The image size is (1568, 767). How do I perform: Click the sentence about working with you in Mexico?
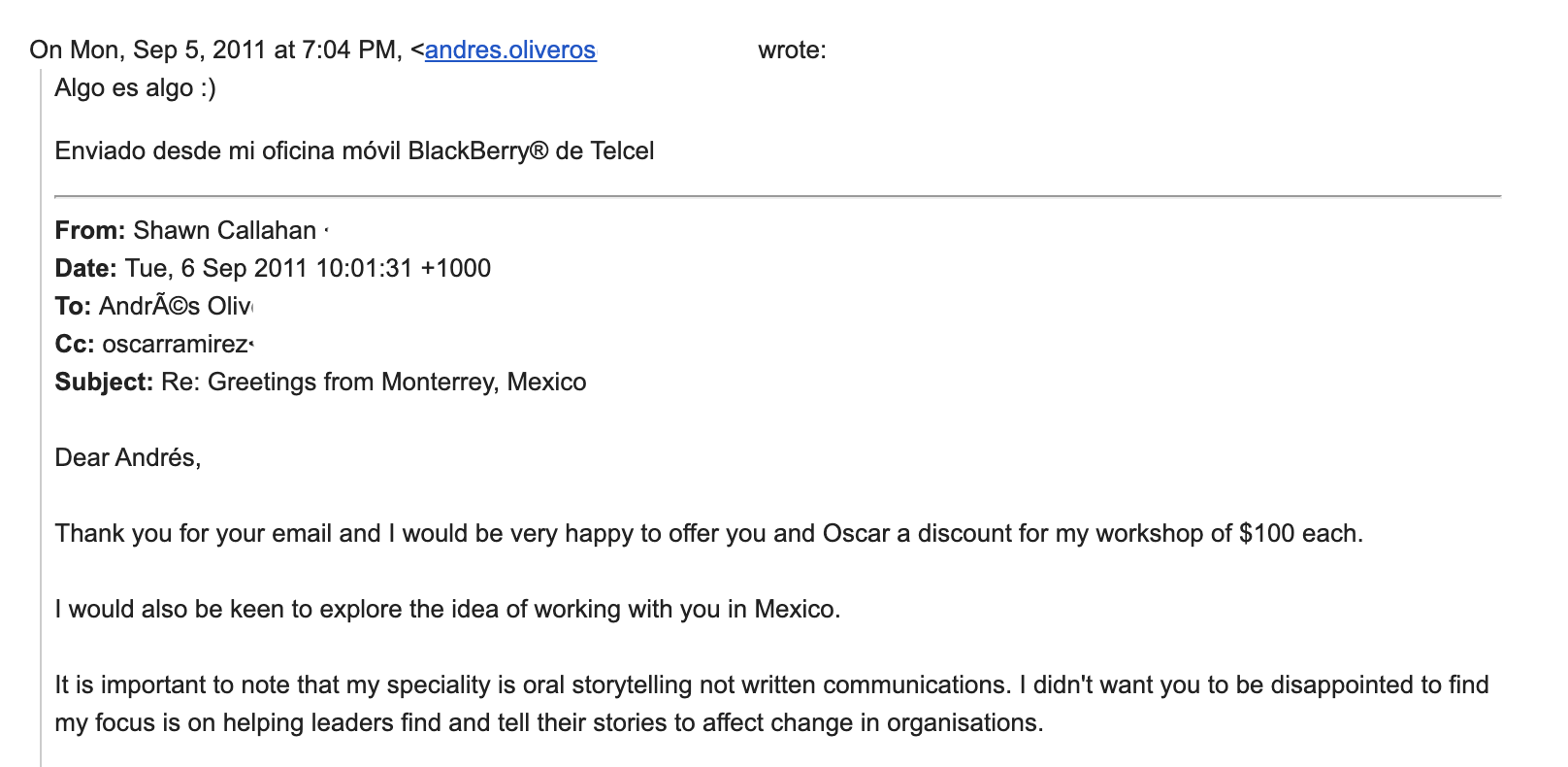pos(447,609)
